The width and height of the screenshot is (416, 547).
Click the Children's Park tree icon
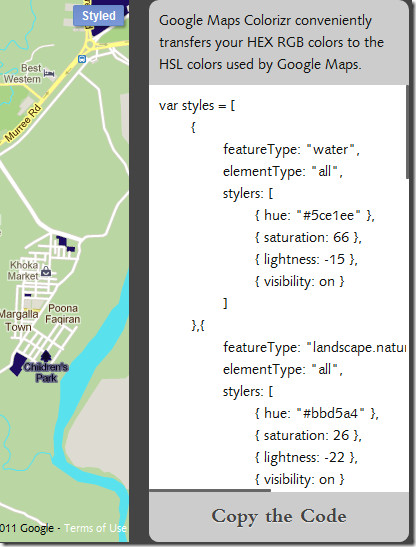(46, 356)
